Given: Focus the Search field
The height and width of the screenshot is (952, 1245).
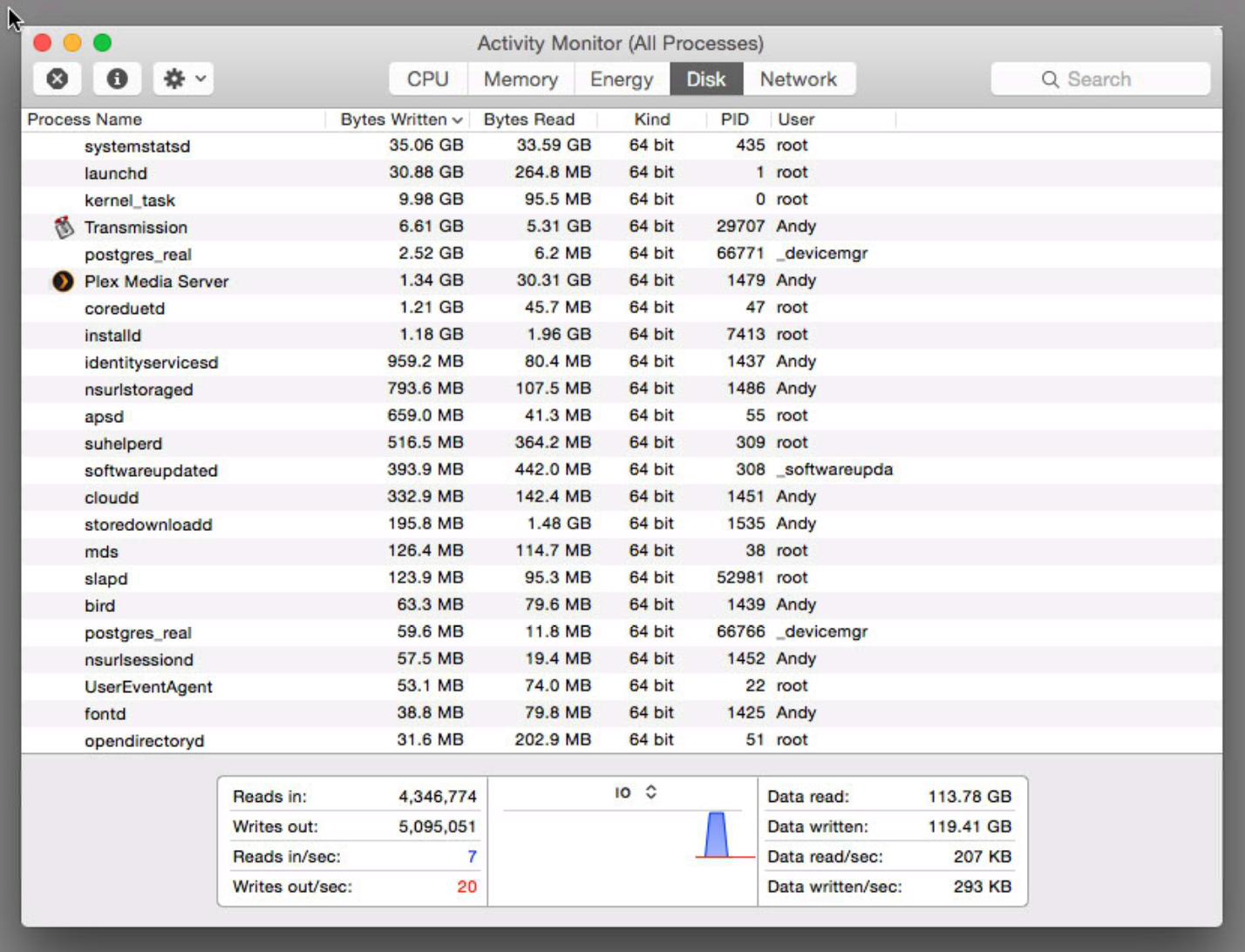Looking at the screenshot, I should (1100, 79).
